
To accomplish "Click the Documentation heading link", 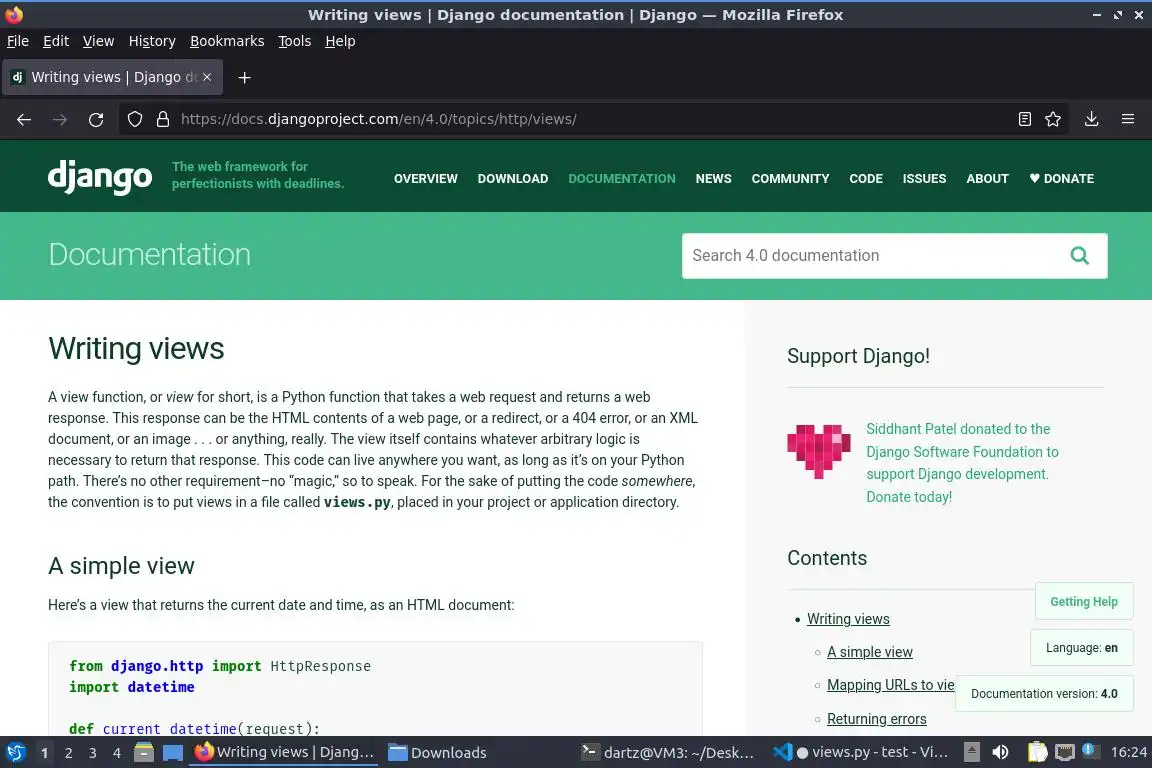I will coord(150,254).
